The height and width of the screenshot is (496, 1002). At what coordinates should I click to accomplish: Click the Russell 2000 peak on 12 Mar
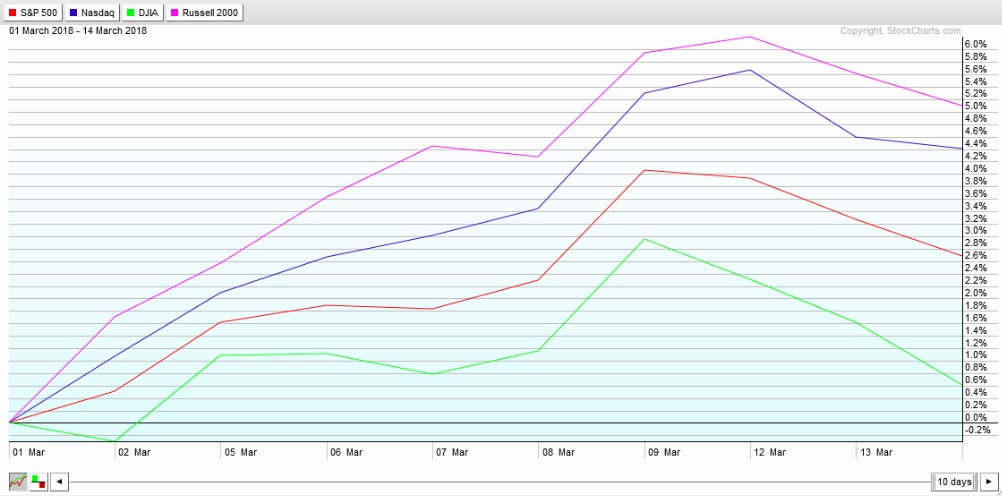pos(750,36)
